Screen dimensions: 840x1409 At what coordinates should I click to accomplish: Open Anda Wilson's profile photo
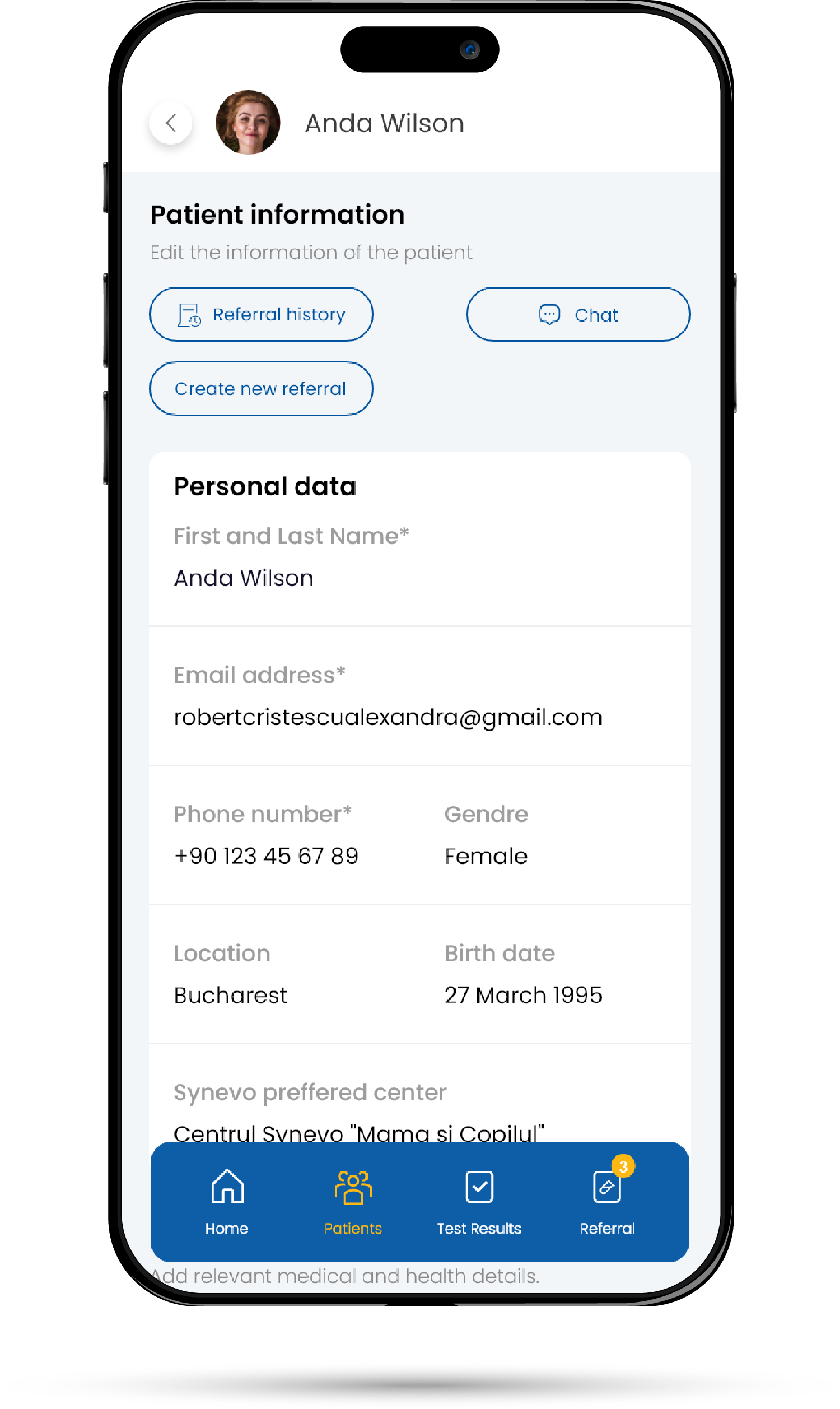tap(248, 122)
